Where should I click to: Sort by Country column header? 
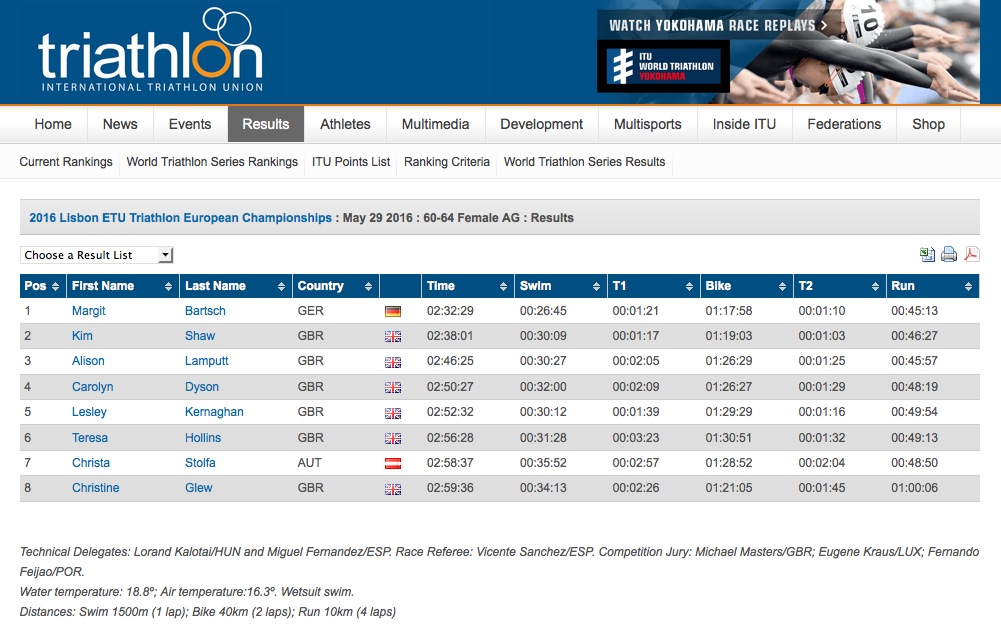pos(320,286)
